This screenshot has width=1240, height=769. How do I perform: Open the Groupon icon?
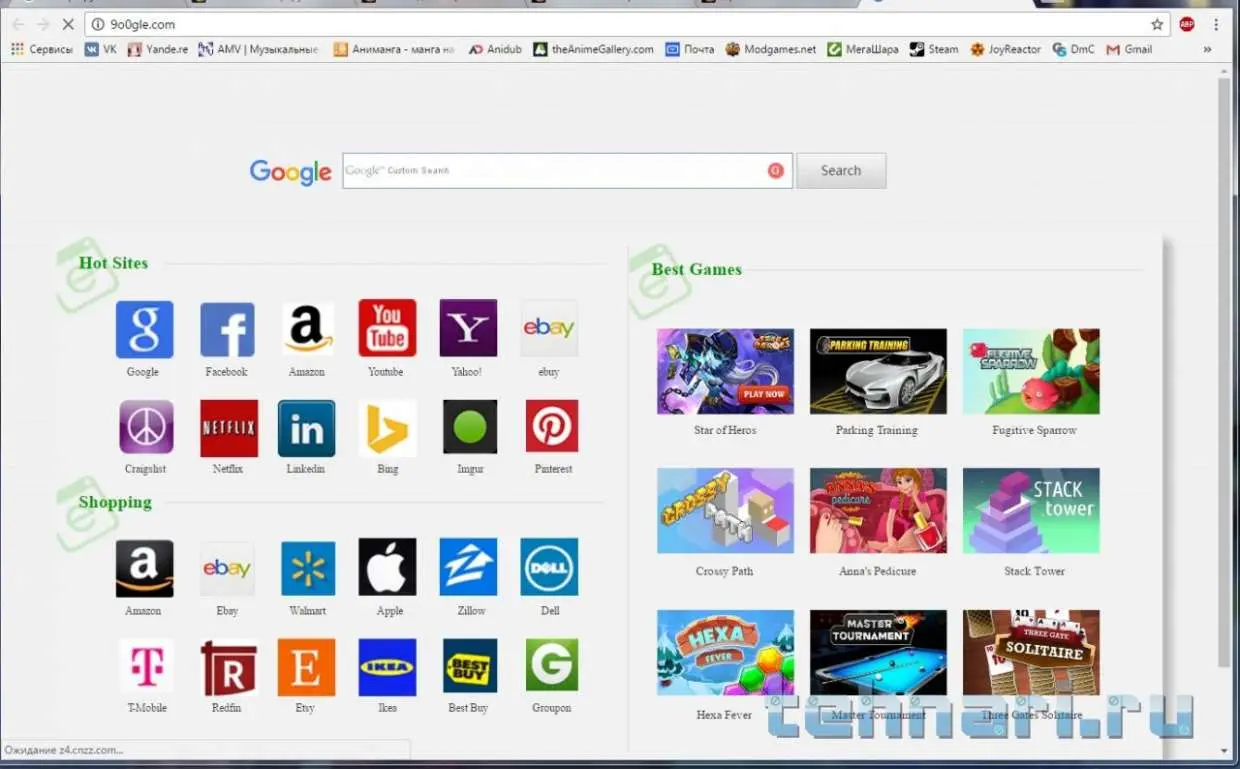coord(552,666)
